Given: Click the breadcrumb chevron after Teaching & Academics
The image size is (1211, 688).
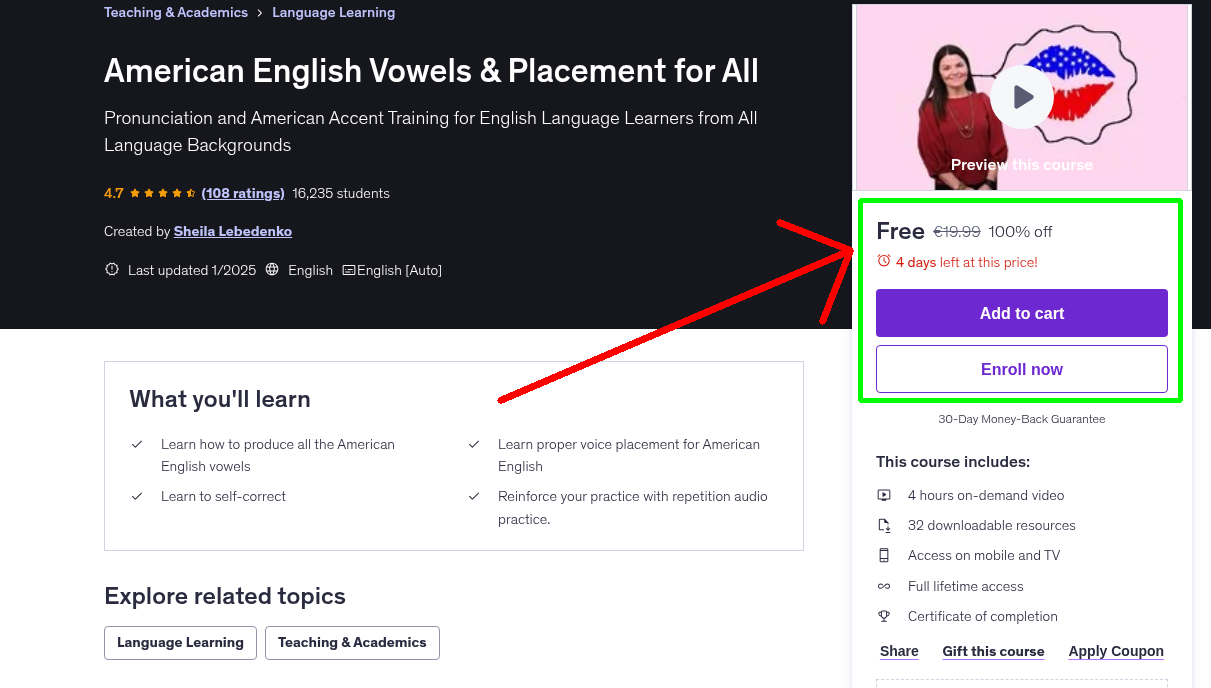Looking at the screenshot, I should 260,13.
